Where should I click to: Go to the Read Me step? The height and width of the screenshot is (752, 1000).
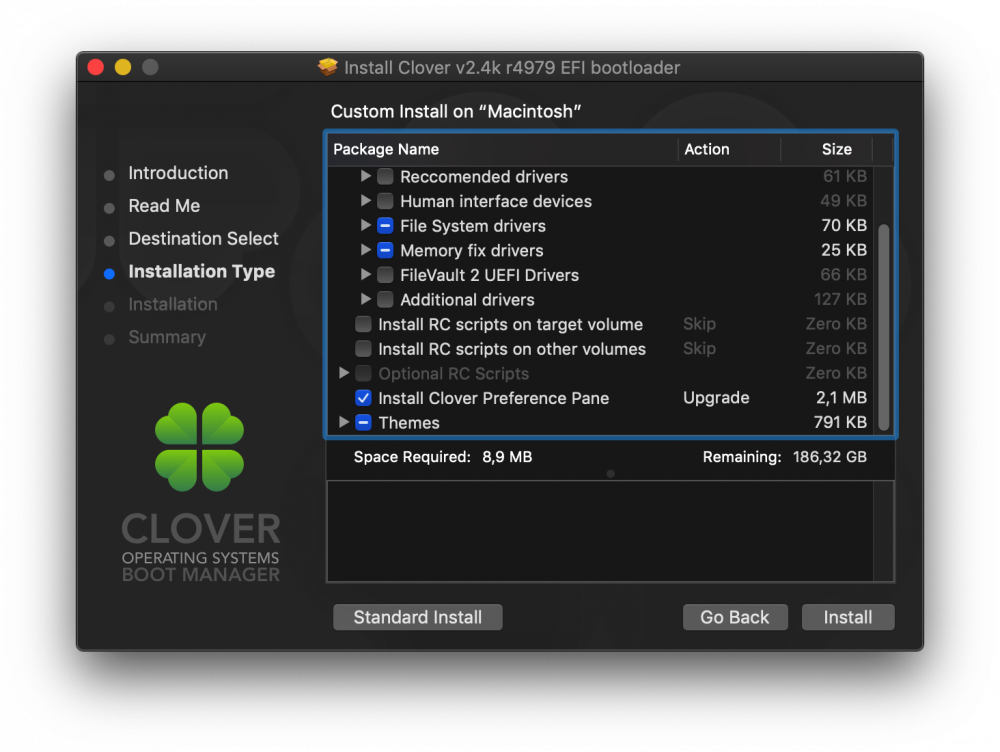[164, 206]
